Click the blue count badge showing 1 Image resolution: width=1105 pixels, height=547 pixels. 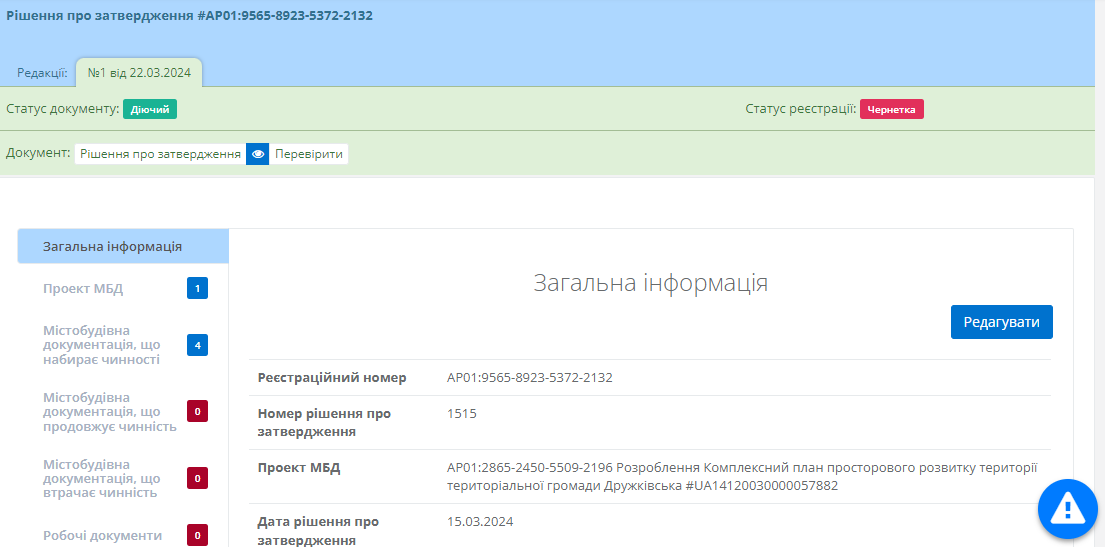pyautogui.click(x=197, y=289)
